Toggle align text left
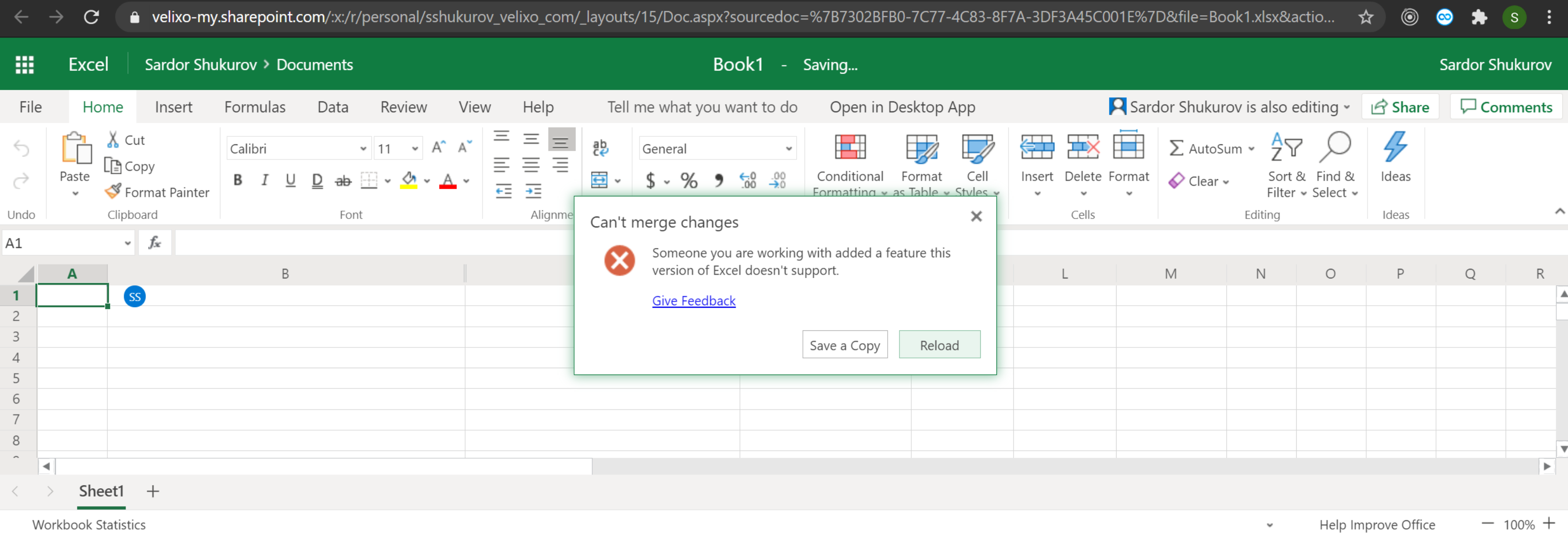This screenshot has width=1568, height=536. point(502,164)
